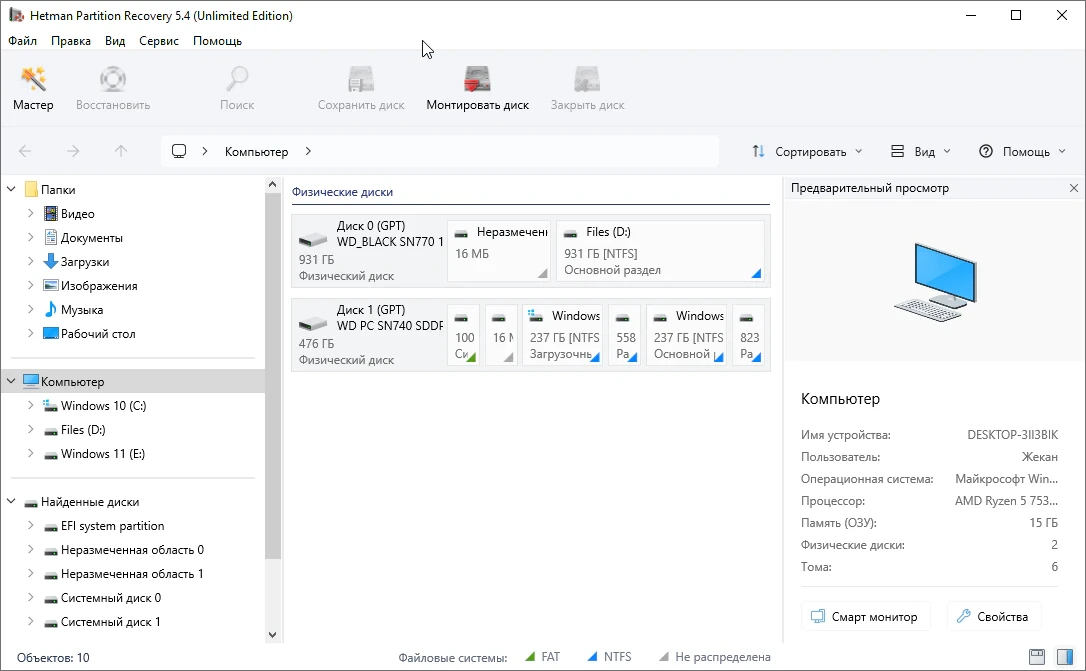Expand the Документы folder
The width and height of the screenshot is (1086, 671).
click(30, 238)
